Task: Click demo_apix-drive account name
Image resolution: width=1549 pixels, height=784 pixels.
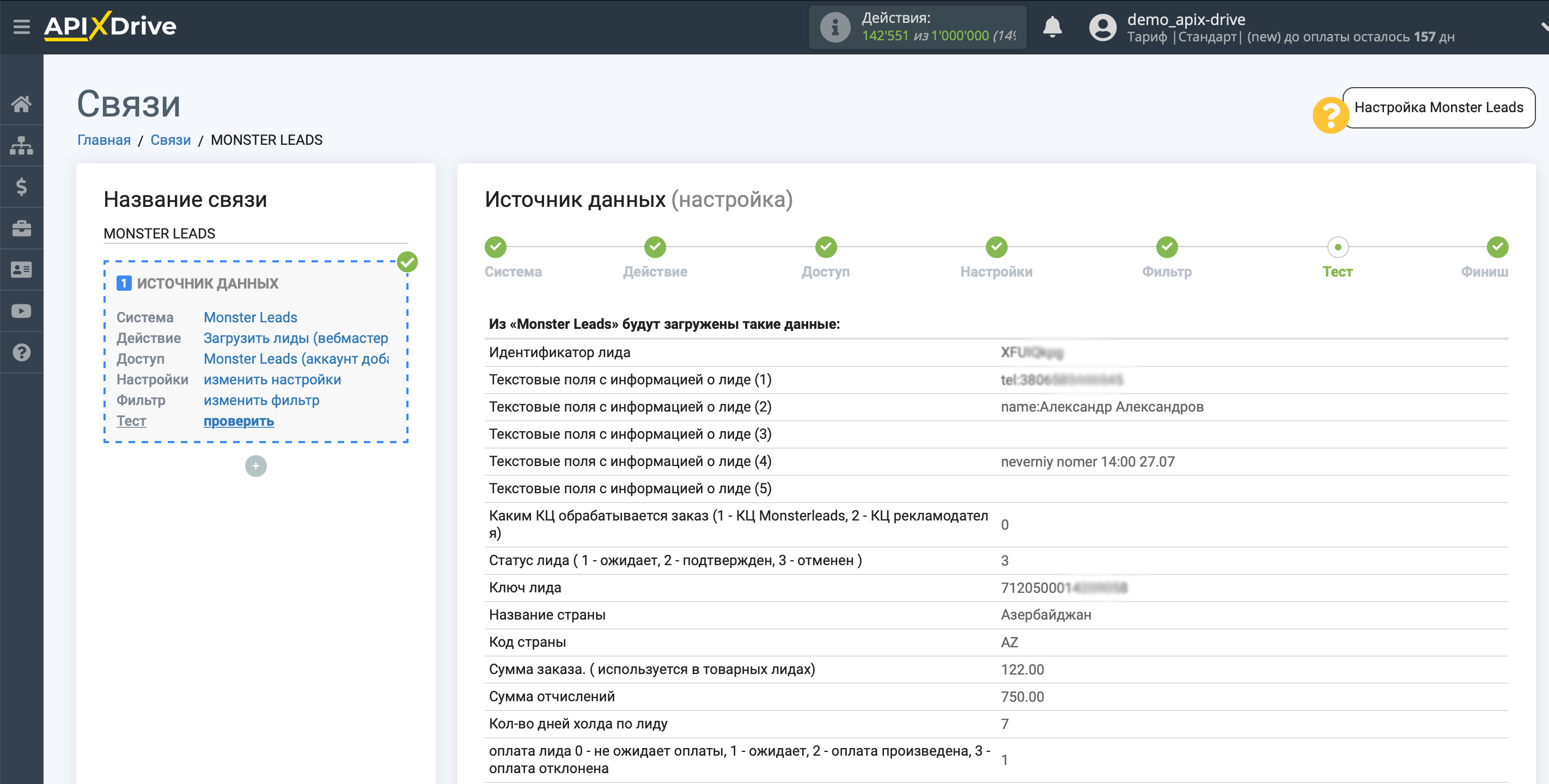Action: [x=1186, y=19]
